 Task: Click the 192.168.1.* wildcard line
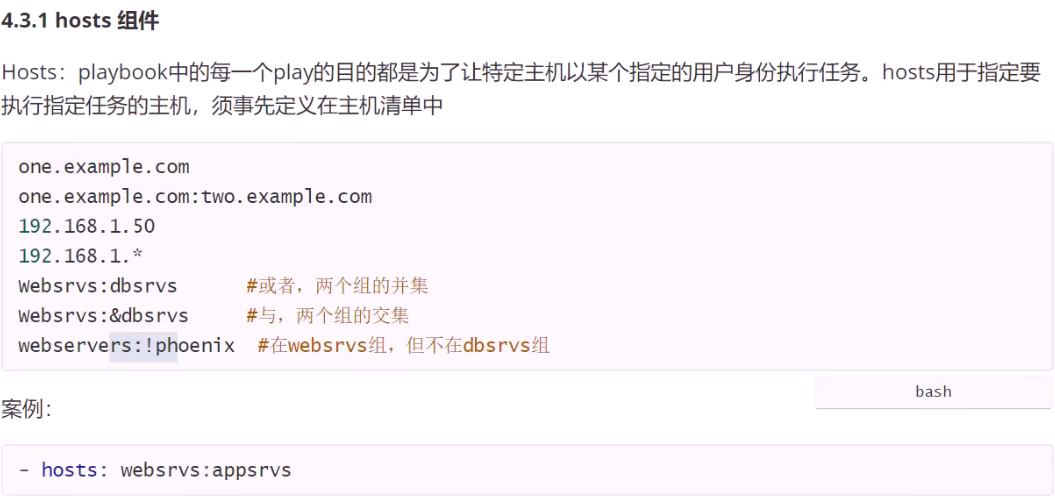coord(81,256)
